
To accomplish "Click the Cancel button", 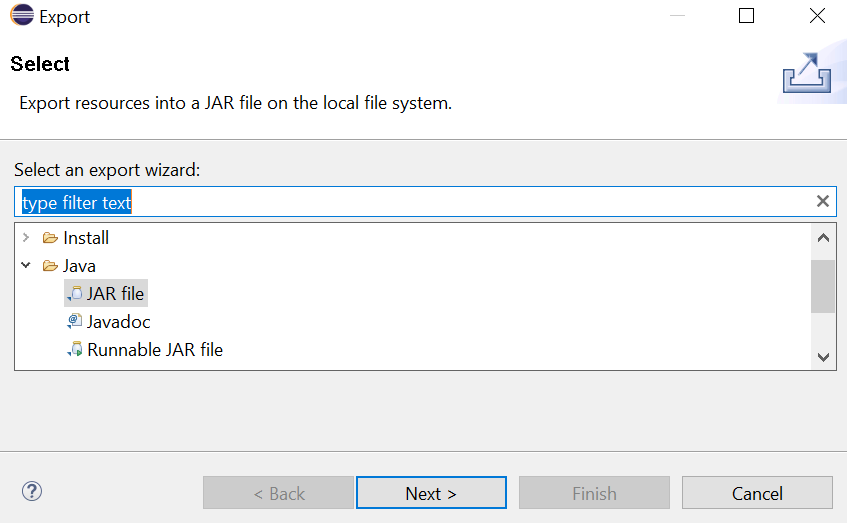I will coord(757,493).
